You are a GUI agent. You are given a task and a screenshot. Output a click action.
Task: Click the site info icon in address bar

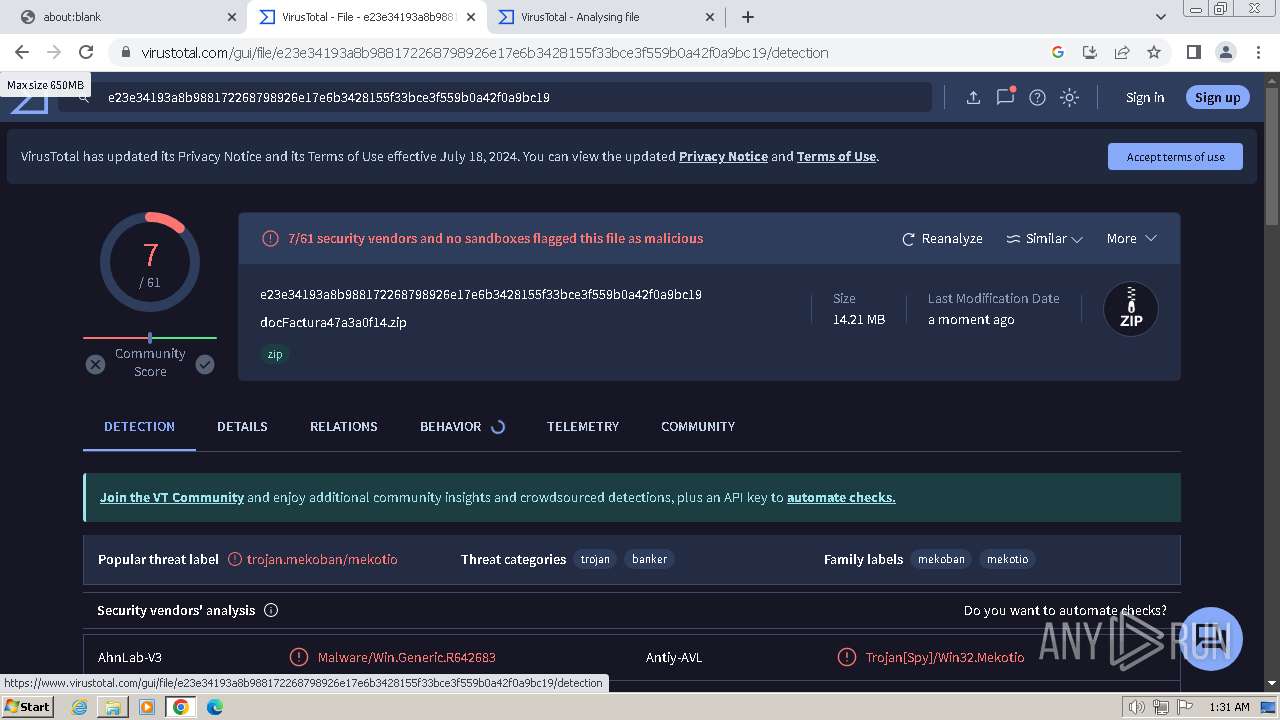(125, 52)
